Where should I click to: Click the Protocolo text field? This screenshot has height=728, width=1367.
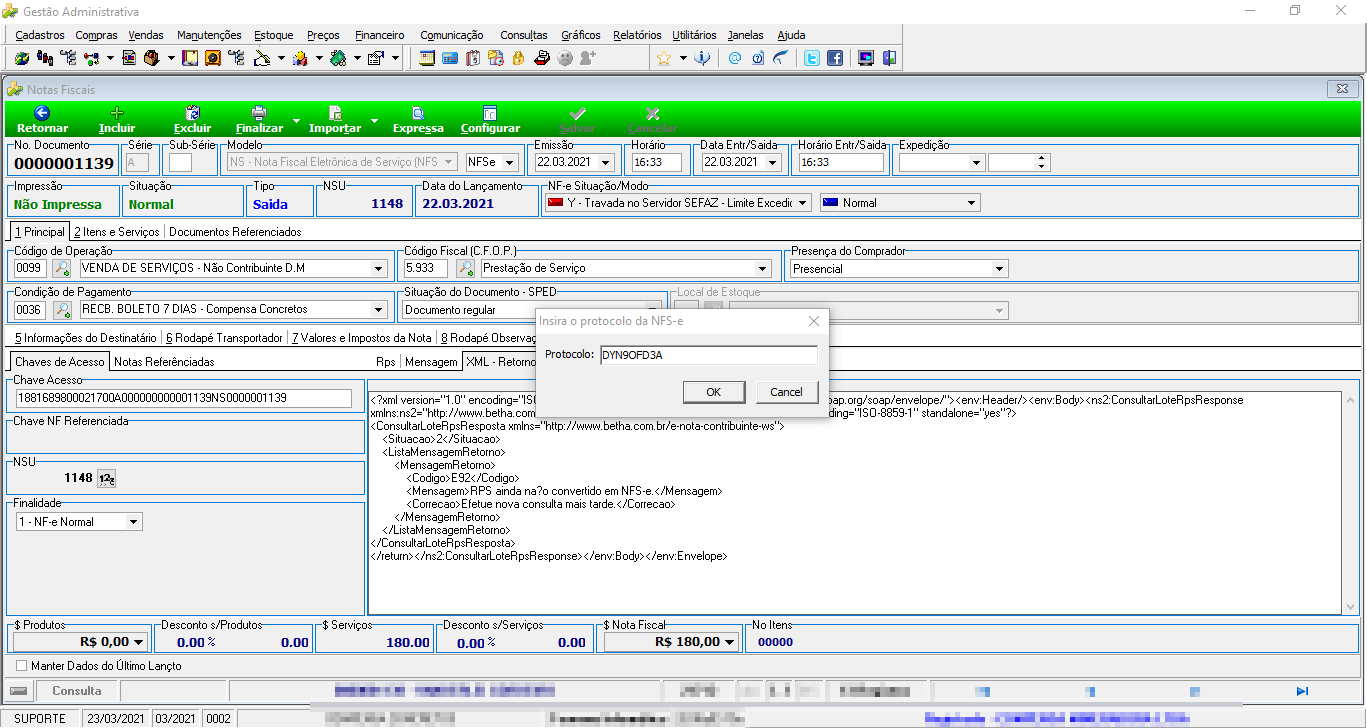[x=708, y=355]
